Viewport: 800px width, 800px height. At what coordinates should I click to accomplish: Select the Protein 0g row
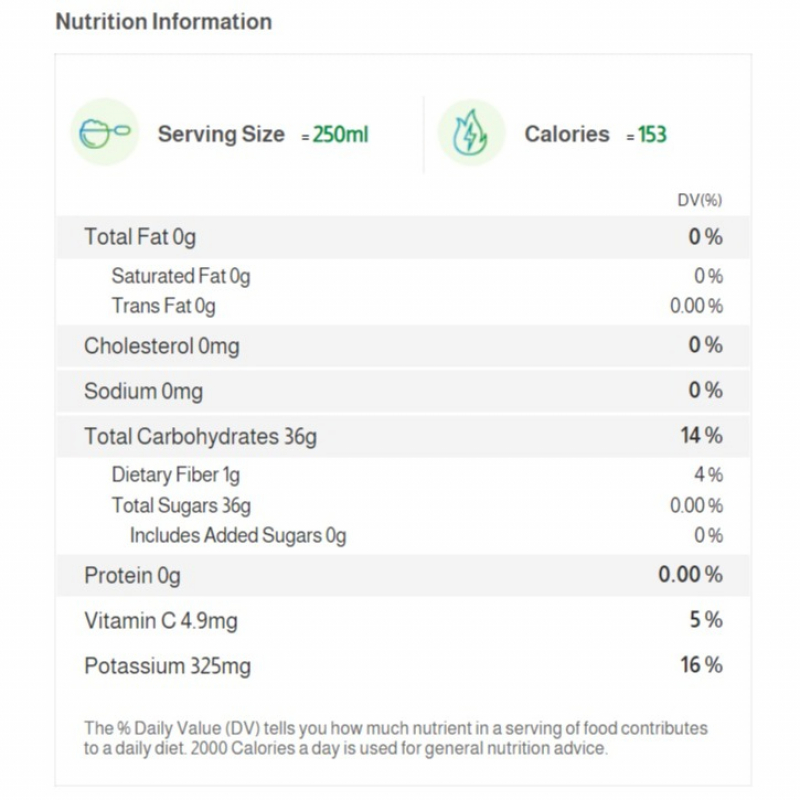tap(132, 575)
